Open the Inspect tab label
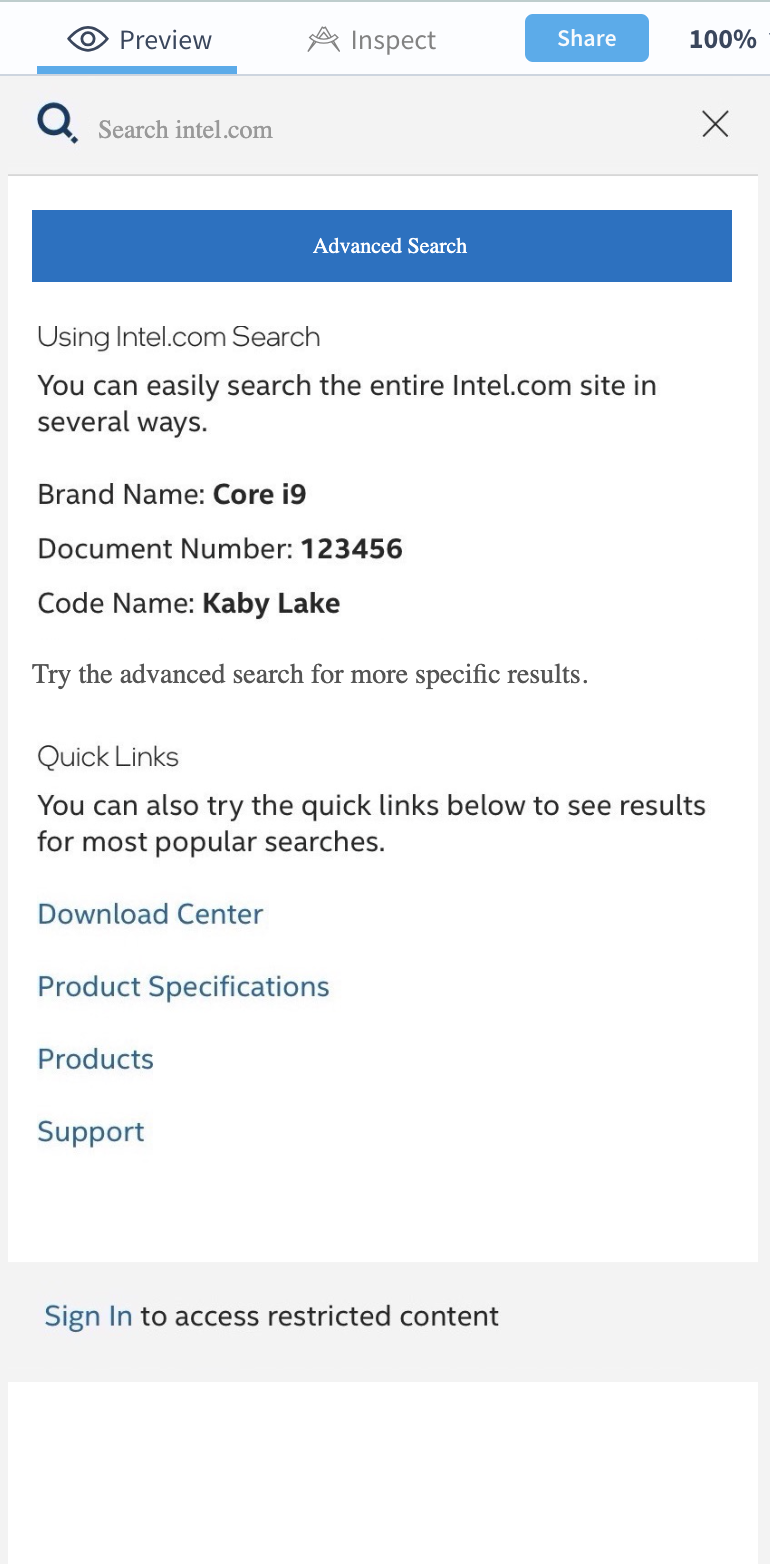This screenshot has height=1564, width=770. pos(393,40)
